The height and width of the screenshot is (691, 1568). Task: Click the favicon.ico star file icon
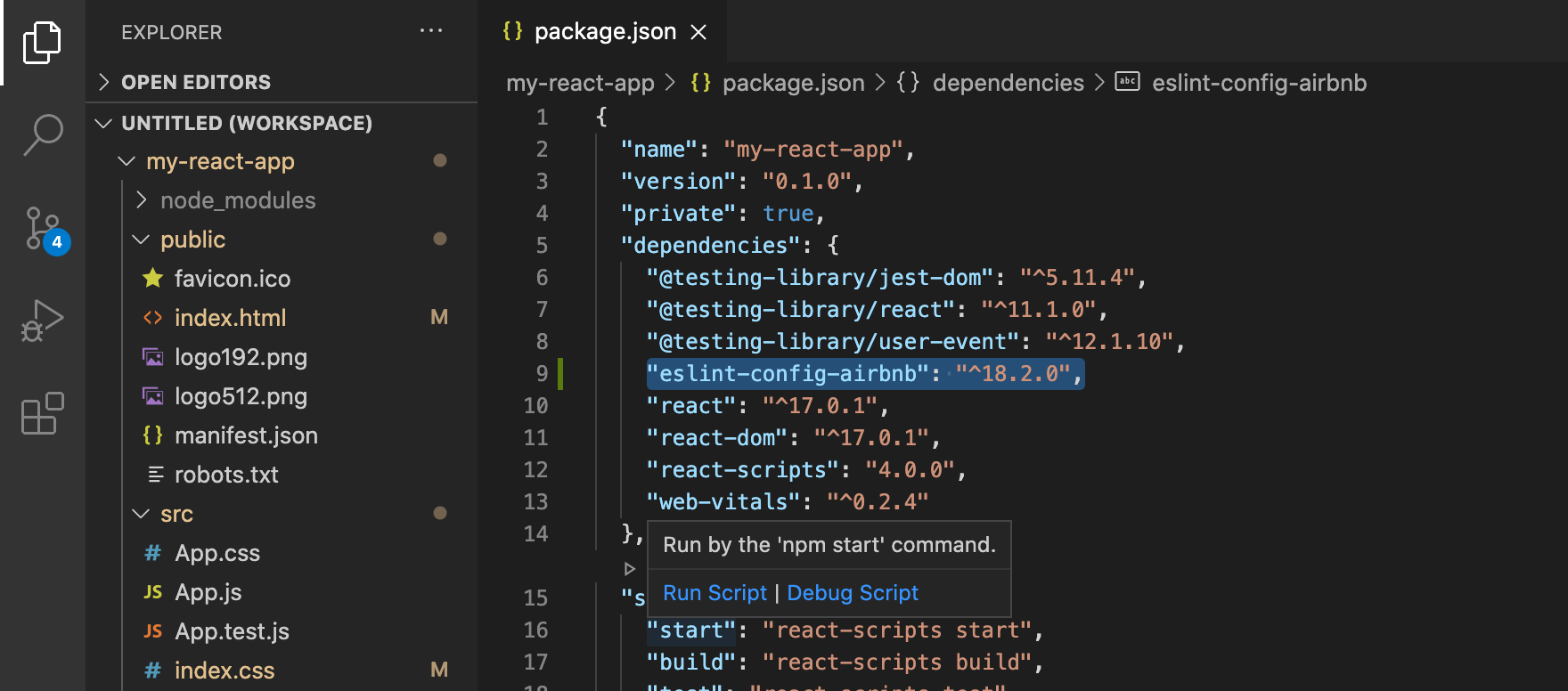153,279
